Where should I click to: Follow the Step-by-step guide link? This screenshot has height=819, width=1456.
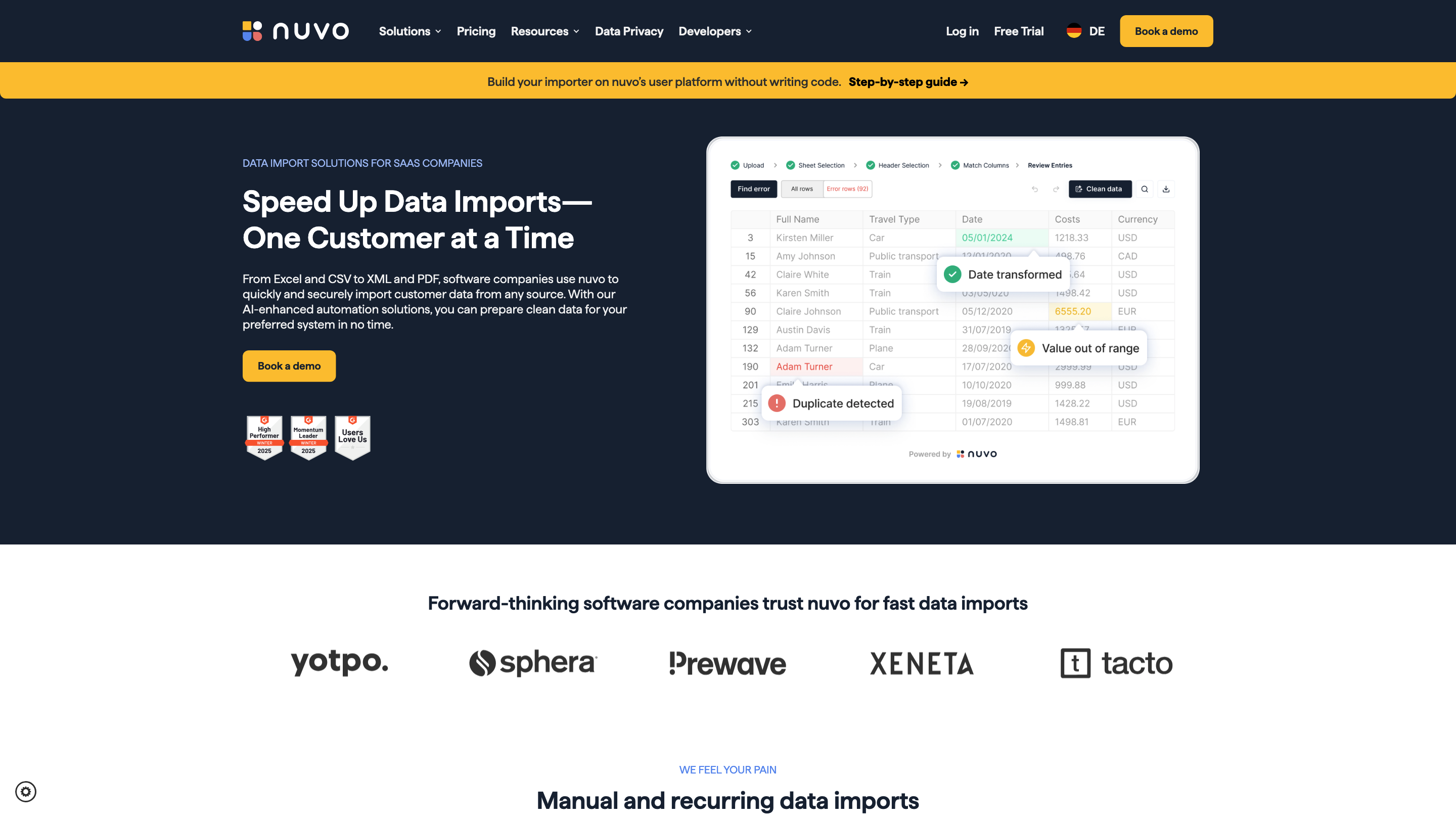click(x=908, y=82)
